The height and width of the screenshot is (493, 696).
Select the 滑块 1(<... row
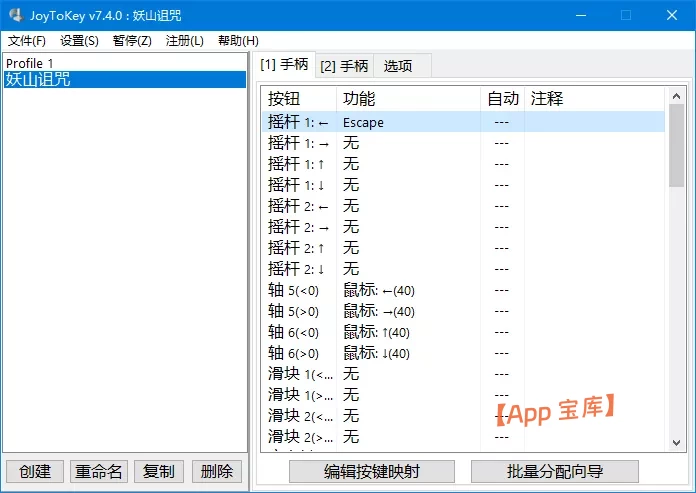pyautogui.click(x=463, y=374)
